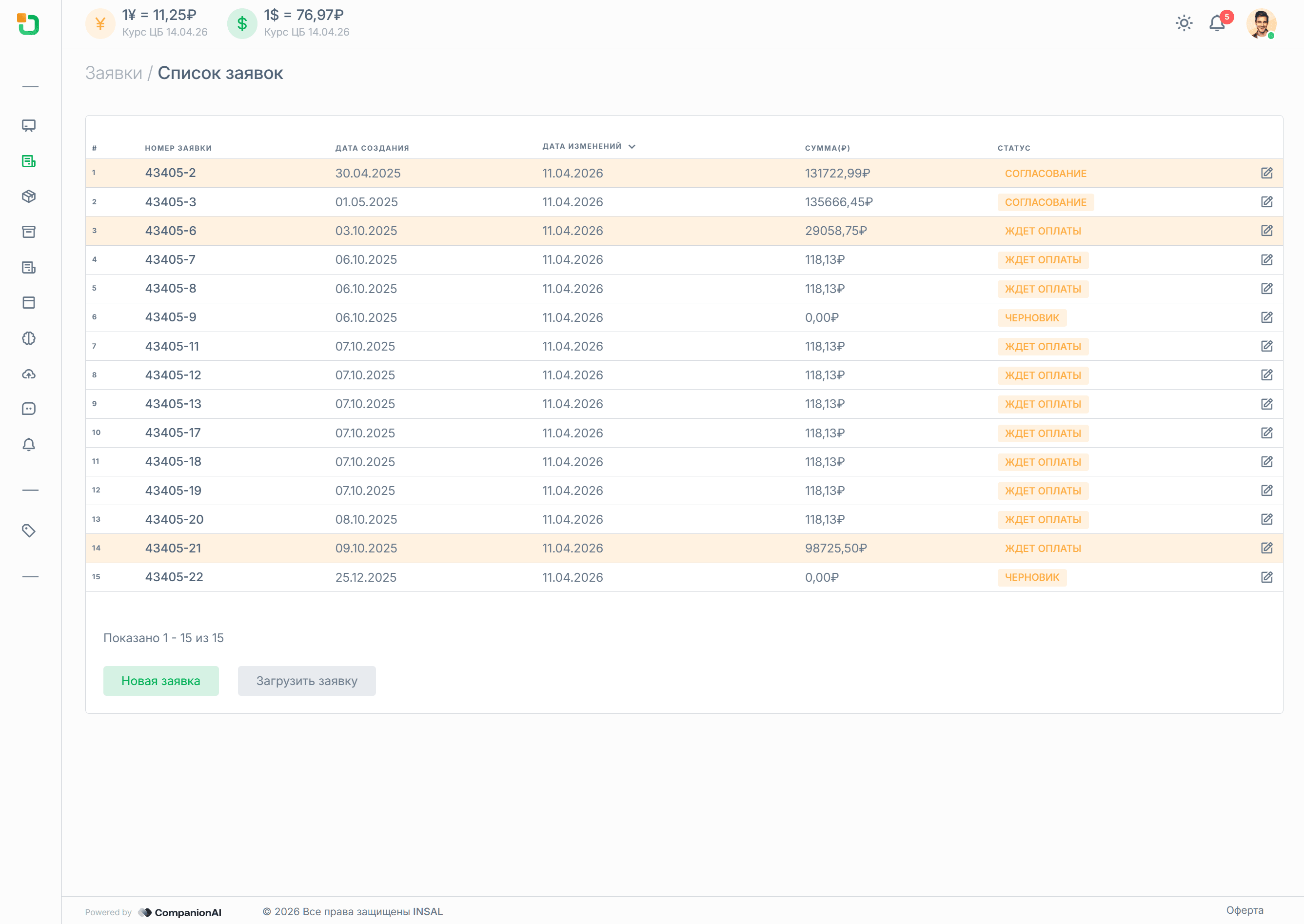Click the box package sidebar icon
This screenshot has width=1304, height=924.
(x=29, y=197)
